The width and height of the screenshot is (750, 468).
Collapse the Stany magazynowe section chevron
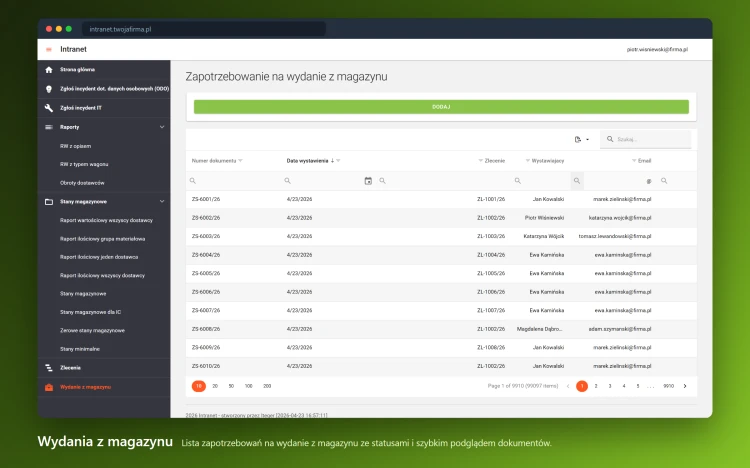pos(162,201)
